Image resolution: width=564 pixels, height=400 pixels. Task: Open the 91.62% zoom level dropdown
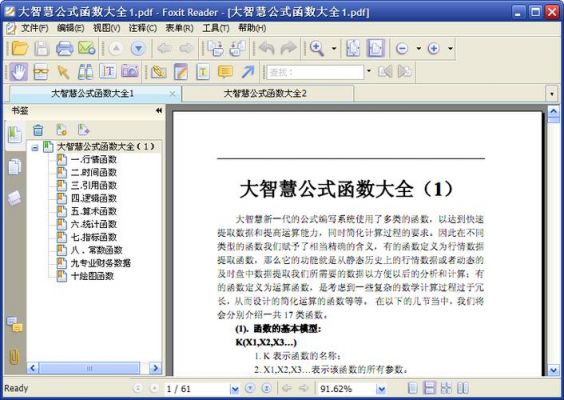(x=381, y=389)
